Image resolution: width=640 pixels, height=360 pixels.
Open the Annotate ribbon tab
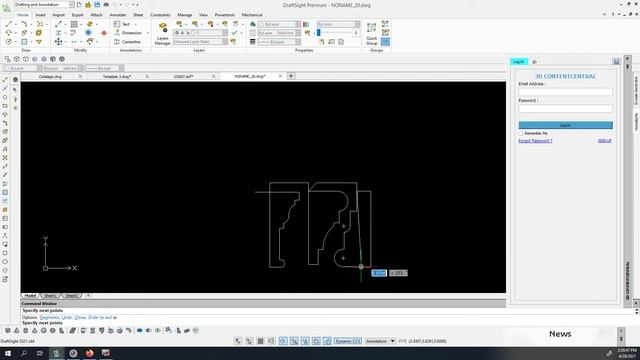click(118, 15)
